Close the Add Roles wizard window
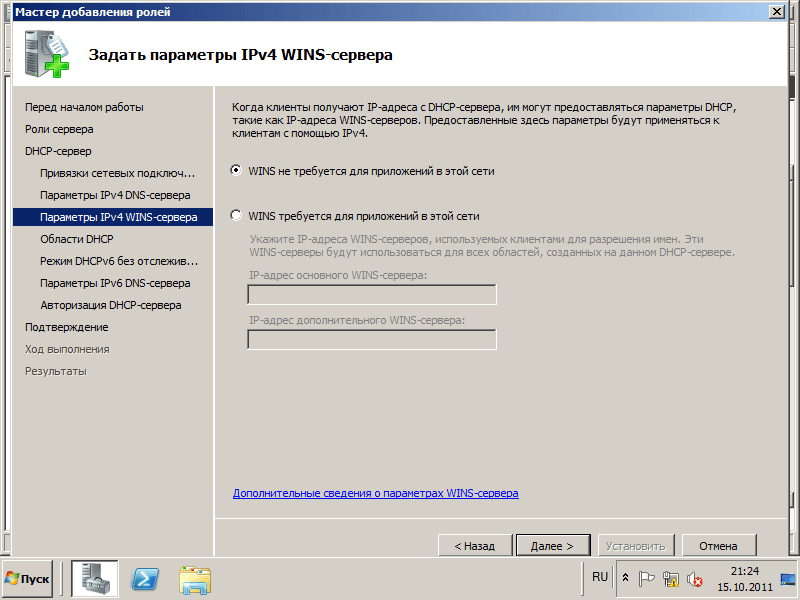The image size is (800, 600). [x=777, y=12]
